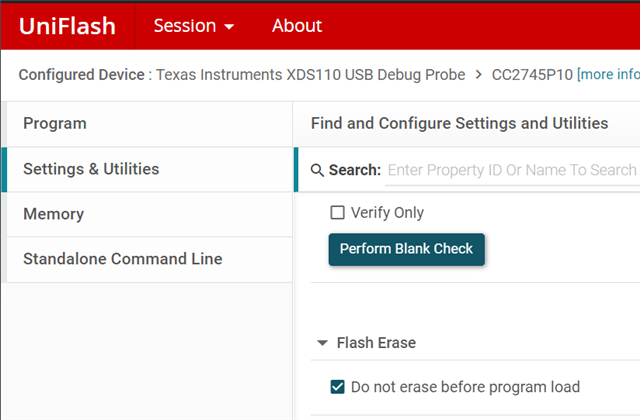
Task: Open the About page
Action: pyautogui.click(x=297, y=26)
